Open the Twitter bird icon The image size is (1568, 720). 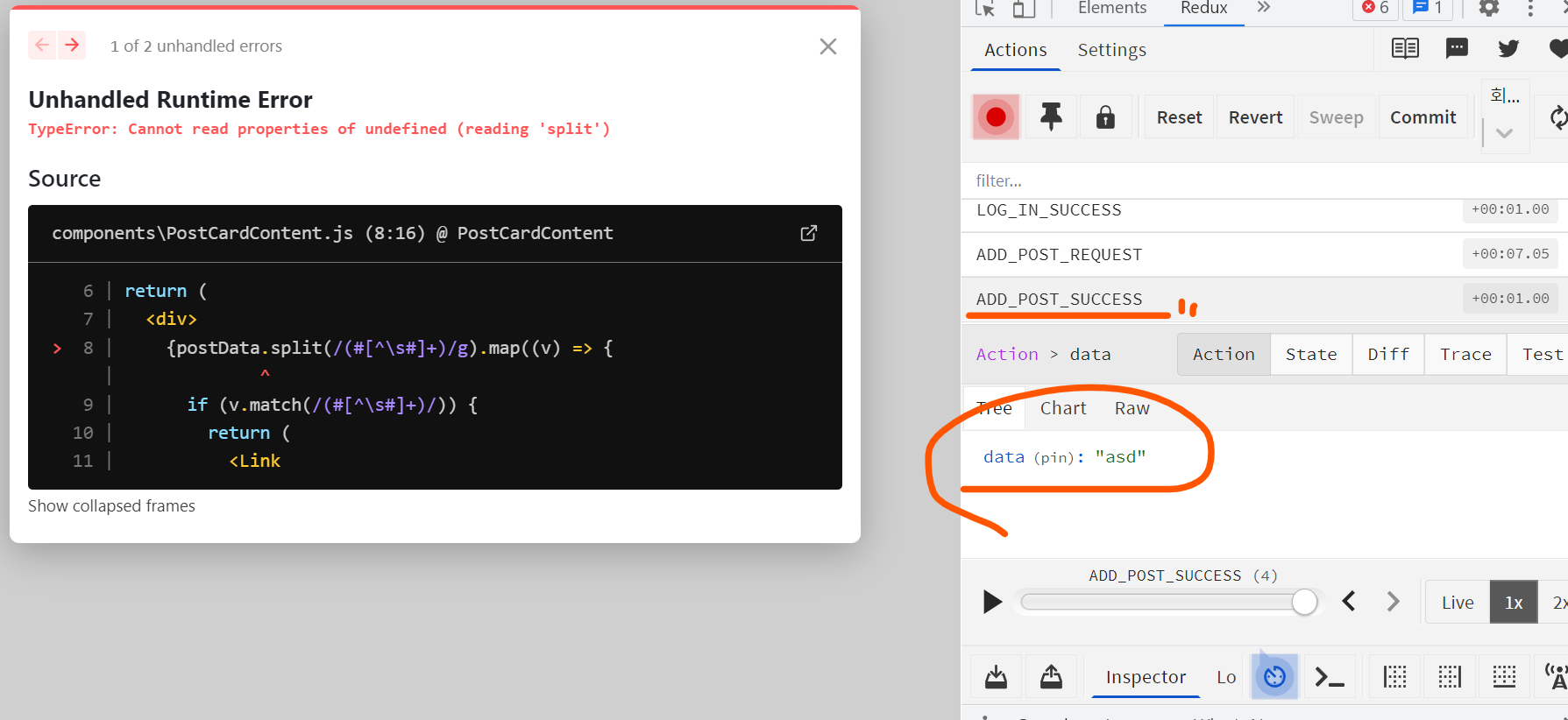(1508, 48)
